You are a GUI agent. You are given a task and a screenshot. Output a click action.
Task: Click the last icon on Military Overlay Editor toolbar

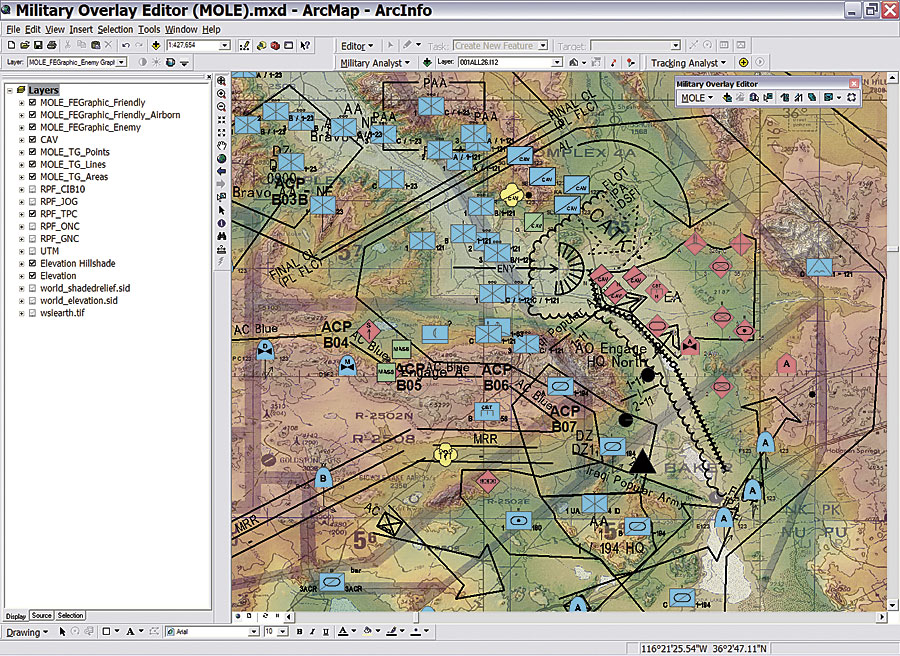pos(852,98)
